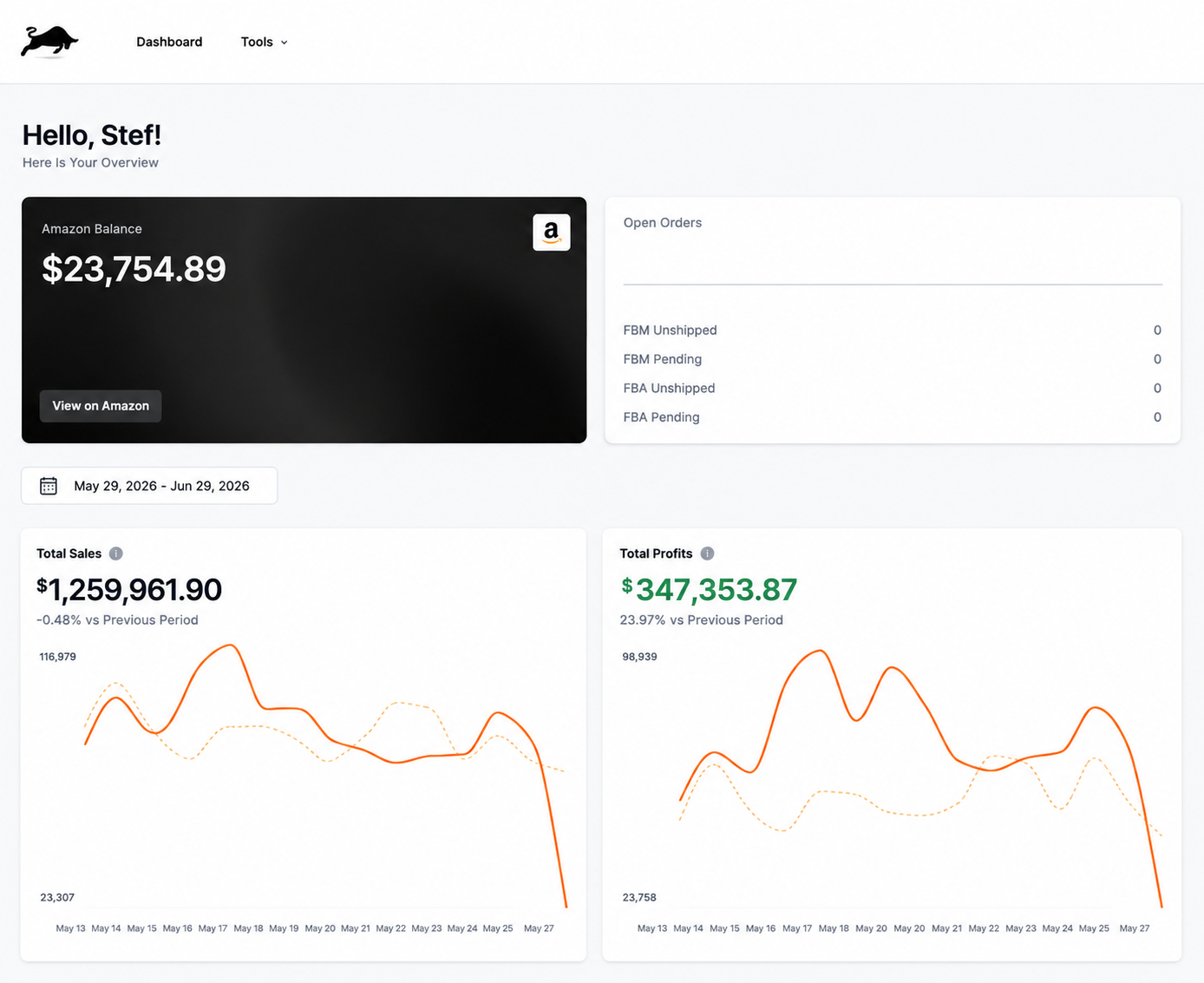Screen dimensions: 1204x983
Task: Open the Dashboard menu item
Action: click(x=169, y=42)
